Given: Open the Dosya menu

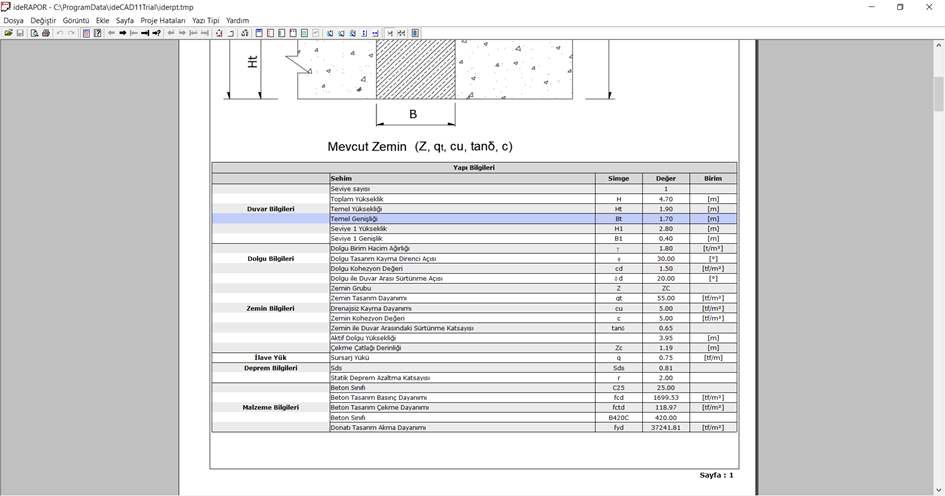Looking at the screenshot, I should pyautogui.click(x=14, y=20).
